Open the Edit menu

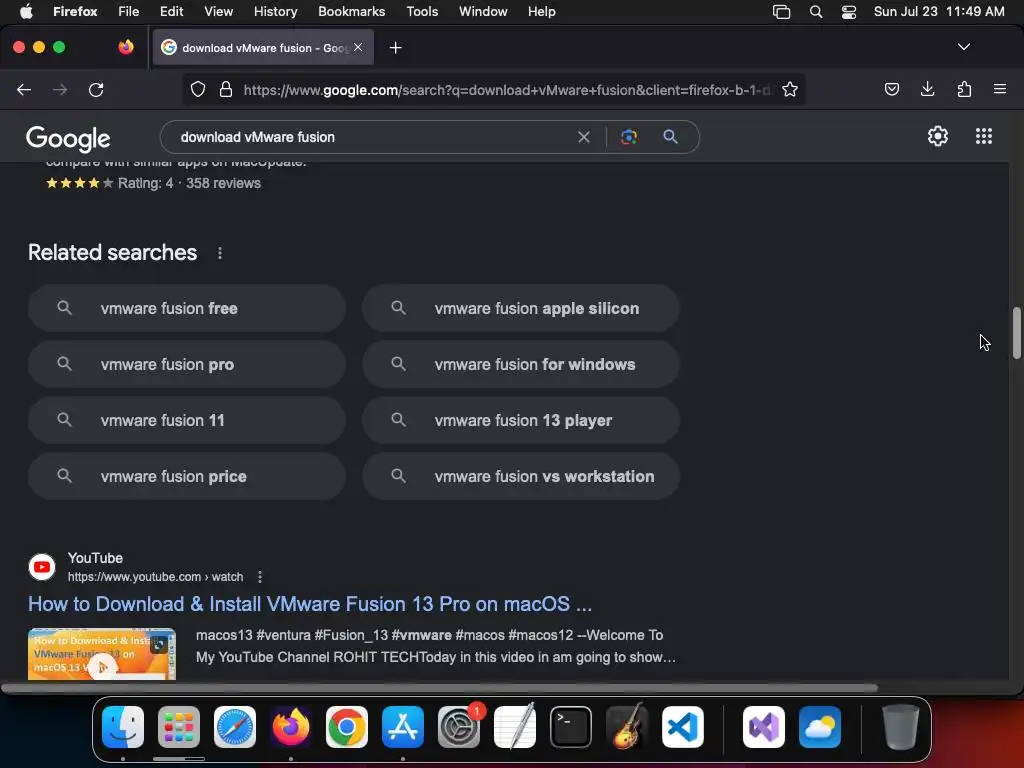click(x=171, y=11)
